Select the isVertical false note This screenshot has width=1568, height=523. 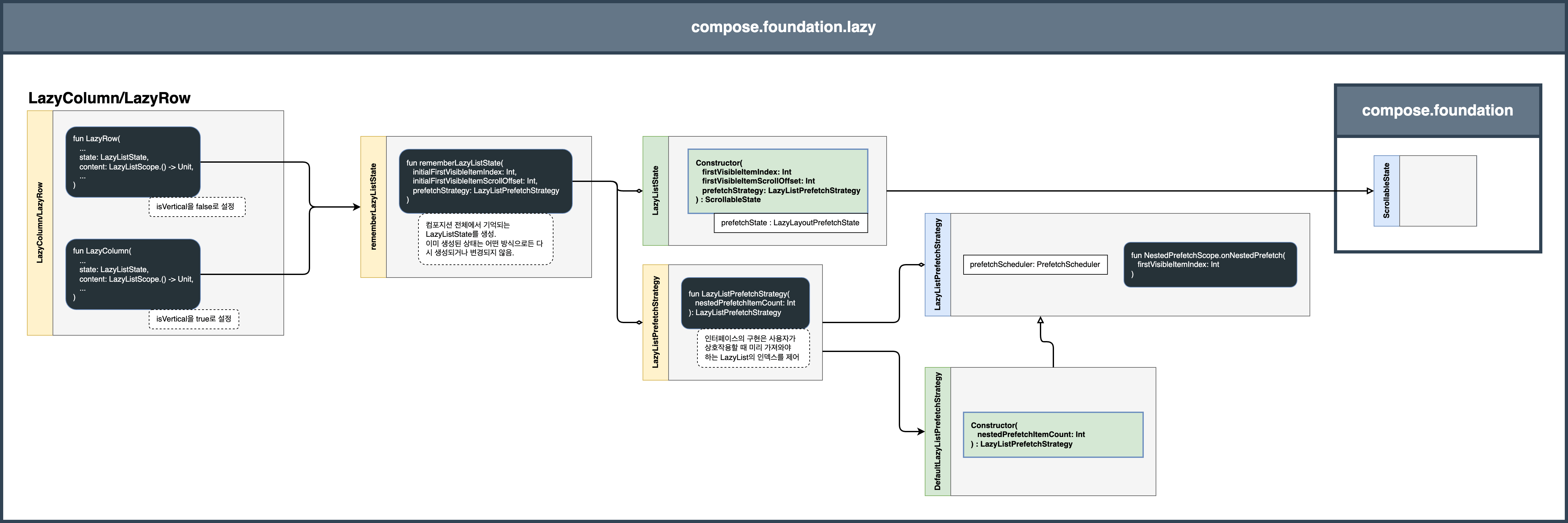click(197, 206)
